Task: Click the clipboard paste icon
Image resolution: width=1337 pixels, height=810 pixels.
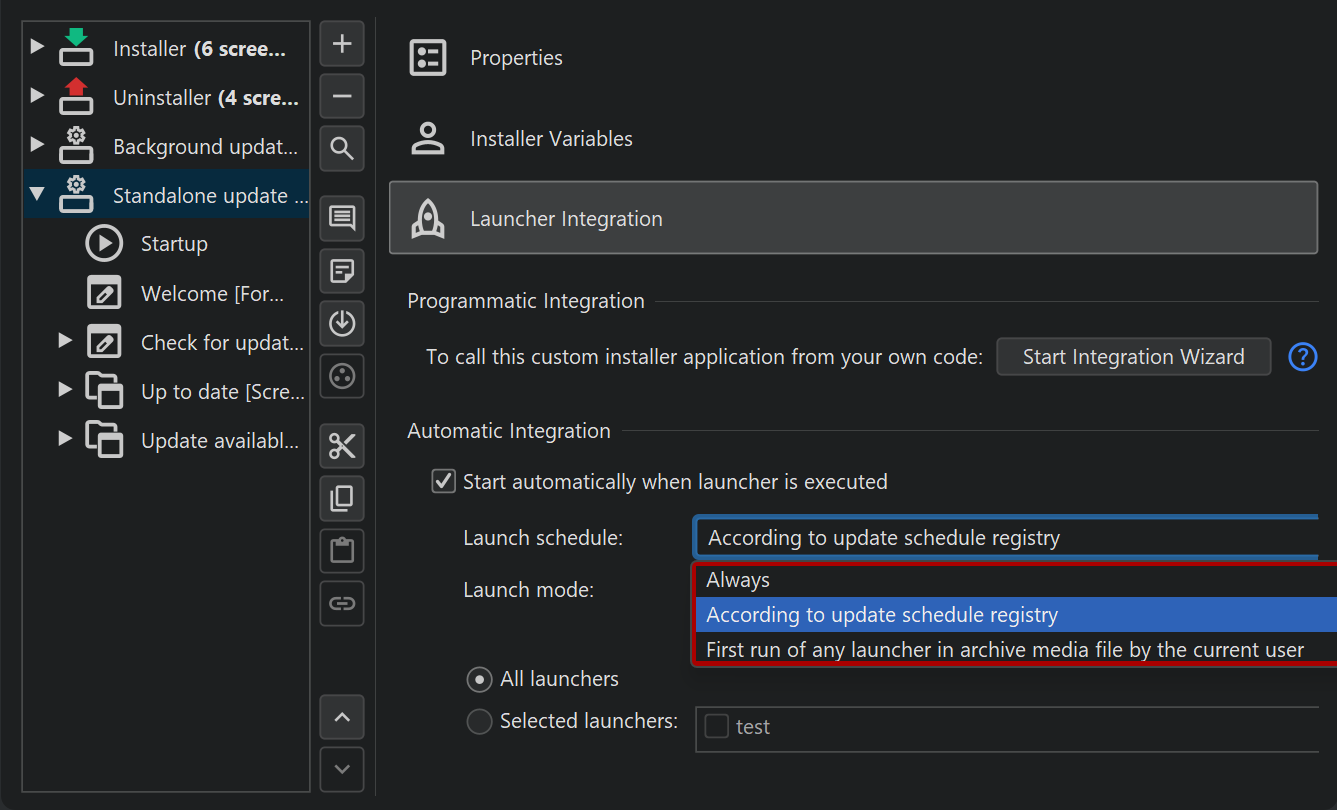Action: 342,551
